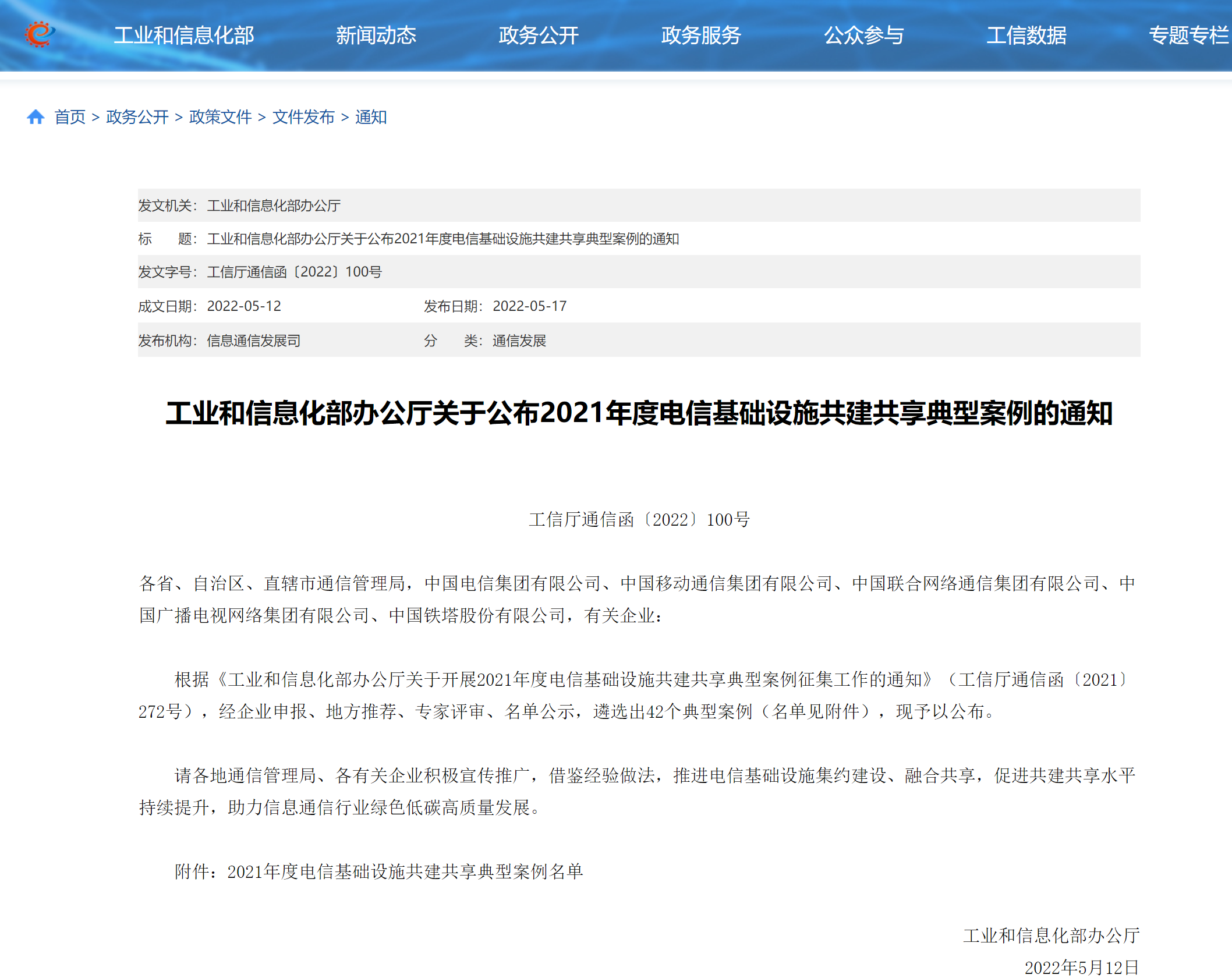
Task: Open 工业和信息化部 site title
Action: click(184, 36)
